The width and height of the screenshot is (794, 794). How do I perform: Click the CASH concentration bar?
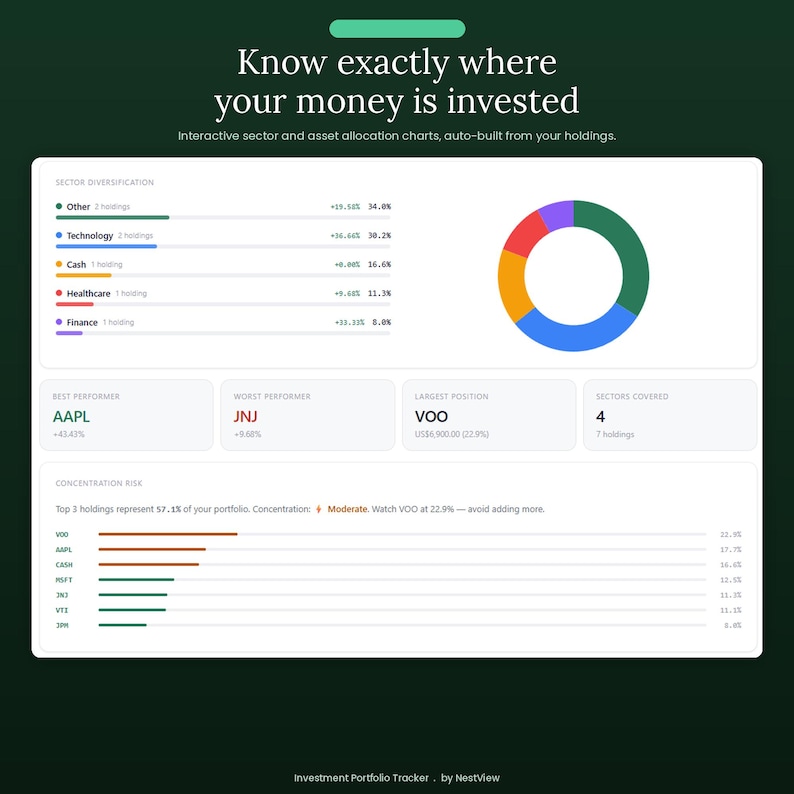[148, 564]
